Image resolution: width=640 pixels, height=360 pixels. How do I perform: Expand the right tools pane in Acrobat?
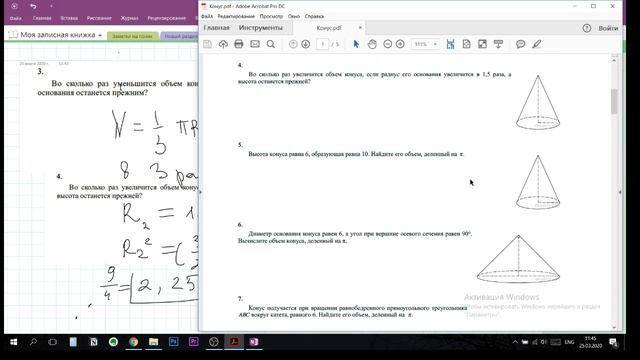tap(620, 192)
